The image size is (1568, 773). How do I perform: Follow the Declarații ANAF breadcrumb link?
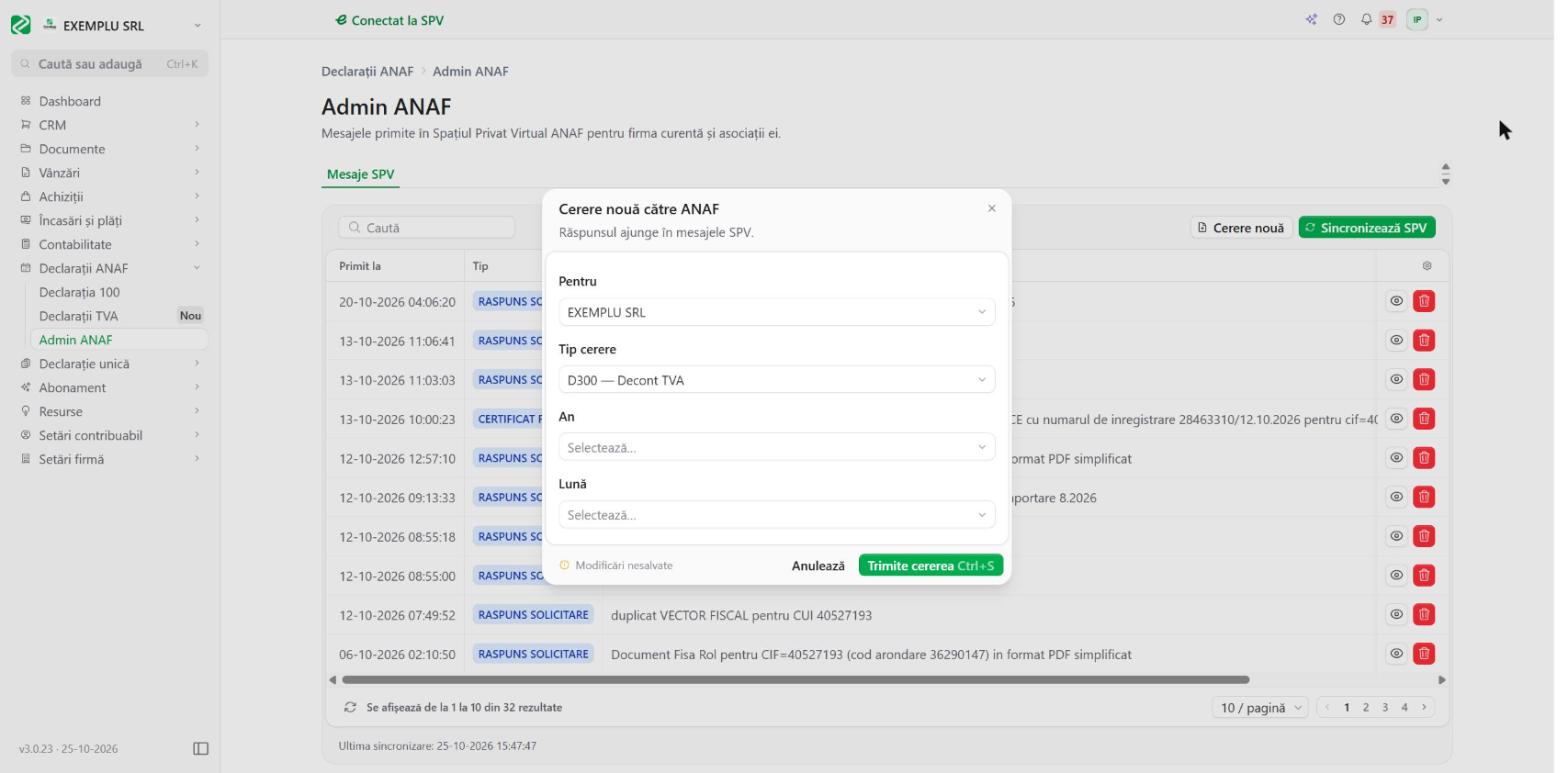pyautogui.click(x=367, y=71)
